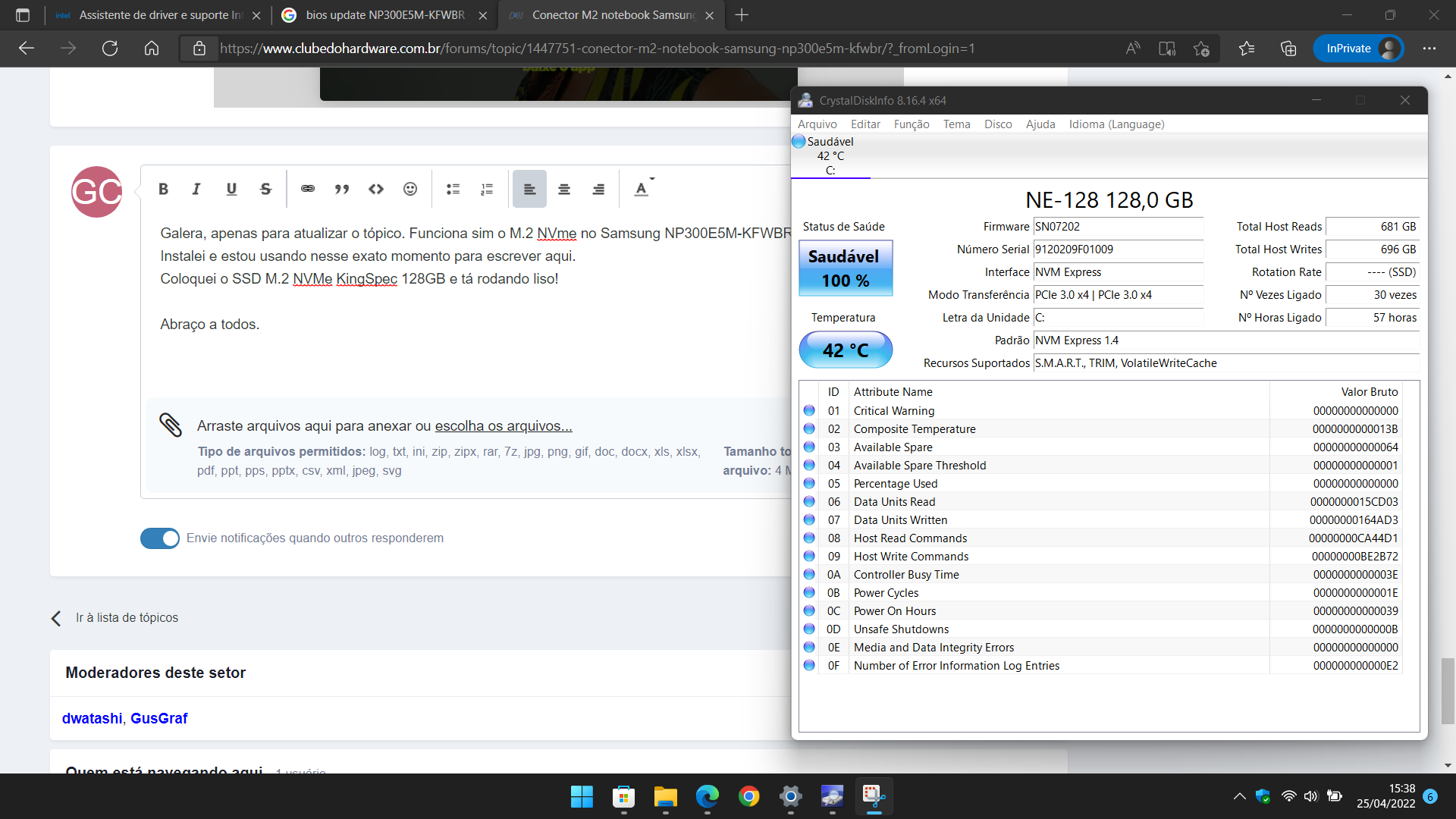Screen dimensions: 1456x819
Task: Open the read aloud feature
Action: pyautogui.click(x=1133, y=49)
